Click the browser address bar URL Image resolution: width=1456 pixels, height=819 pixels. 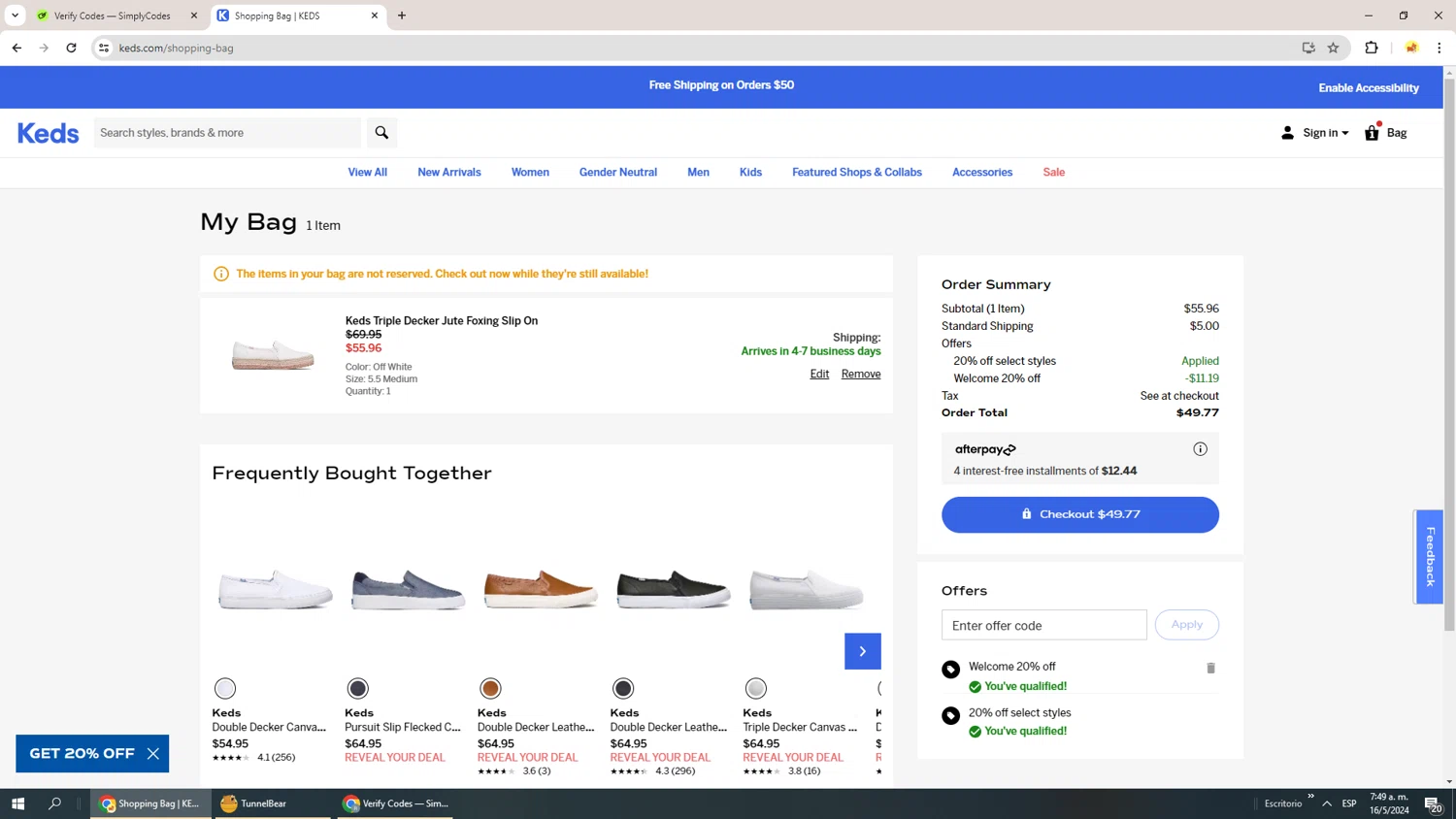click(177, 48)
